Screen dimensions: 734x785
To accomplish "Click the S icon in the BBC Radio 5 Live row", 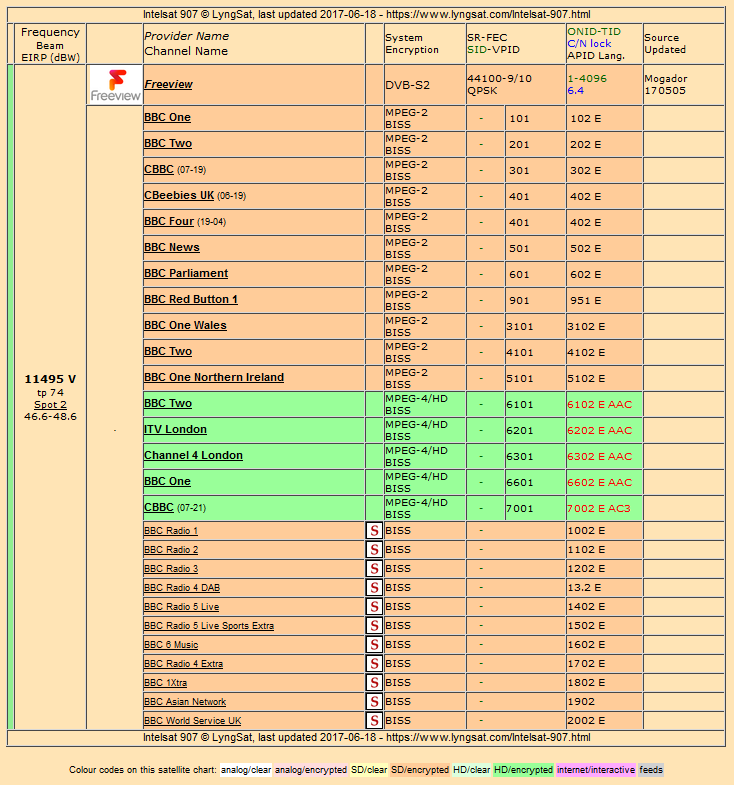I will pyautogui.click(x=374, y=607).
